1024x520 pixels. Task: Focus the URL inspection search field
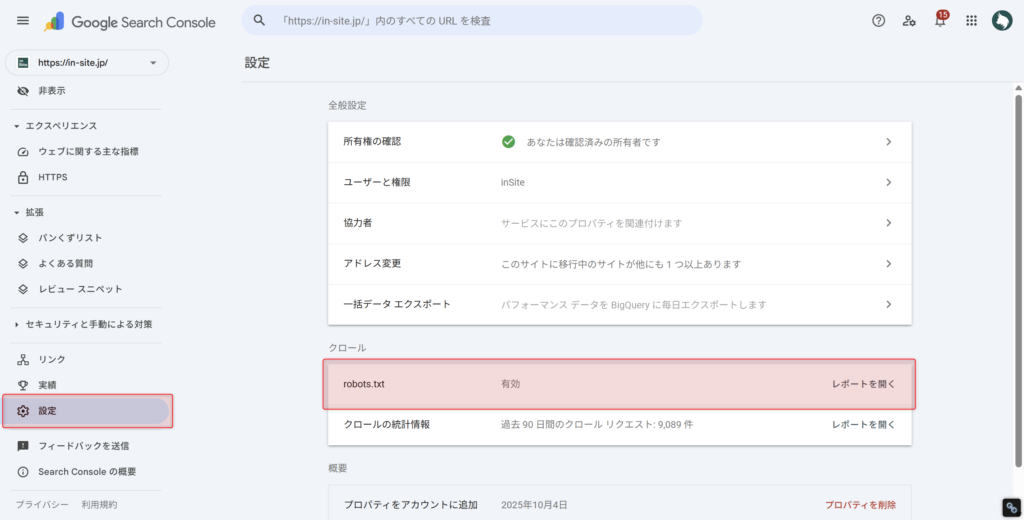pyautogui.click(x=472, y=20)
